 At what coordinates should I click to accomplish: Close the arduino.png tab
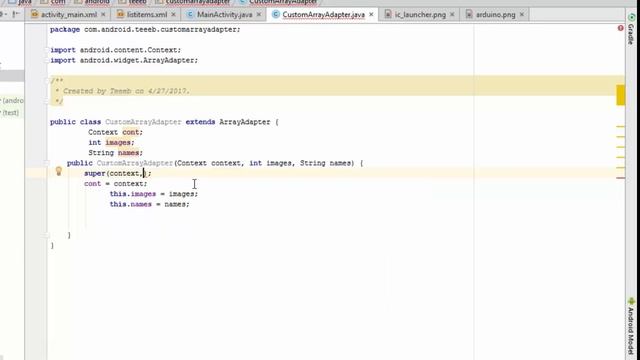(522, 15)
